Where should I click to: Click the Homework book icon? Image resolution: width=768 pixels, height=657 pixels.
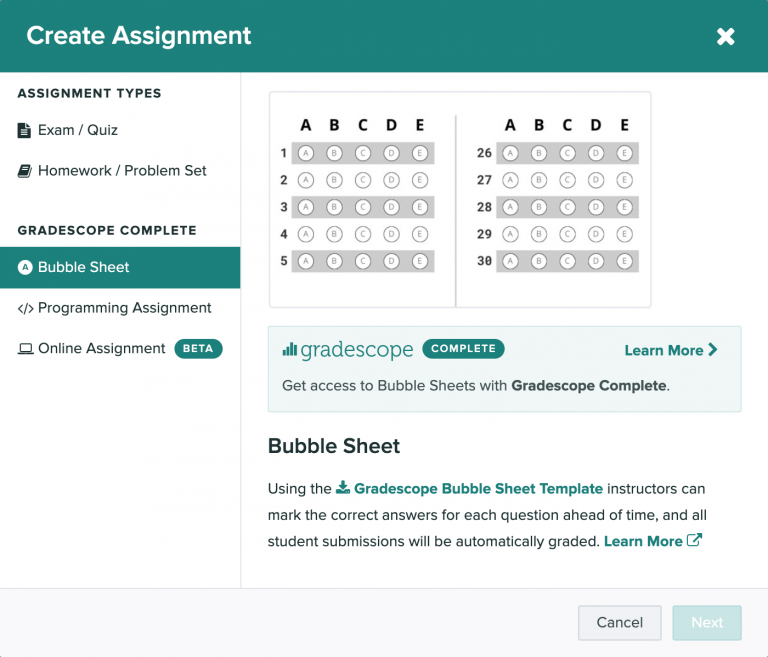[x=24, y=171]
